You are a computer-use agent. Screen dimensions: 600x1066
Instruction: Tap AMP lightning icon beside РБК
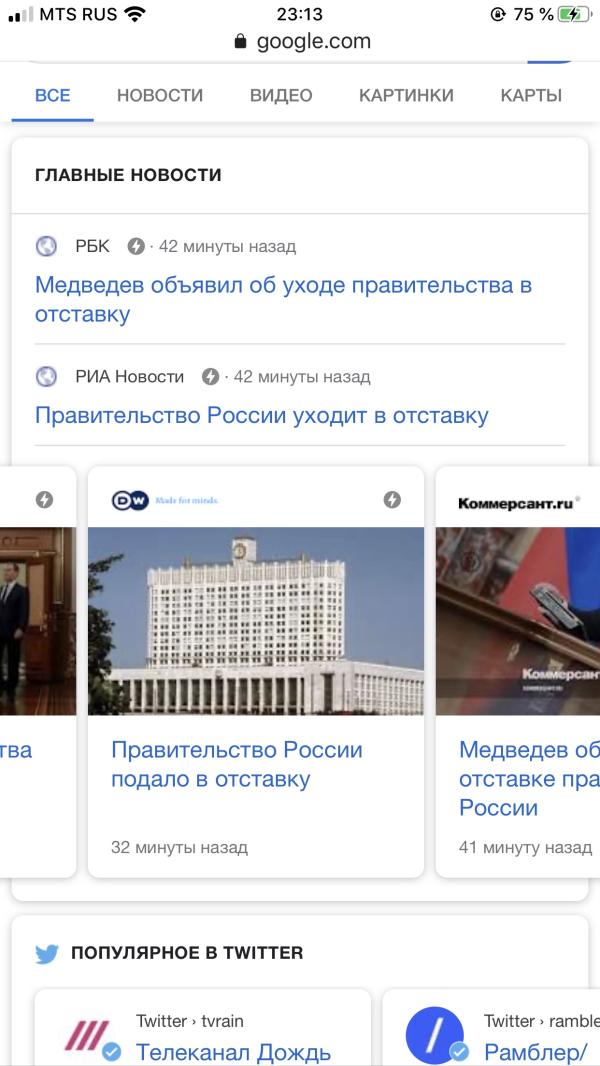(137, 246)
